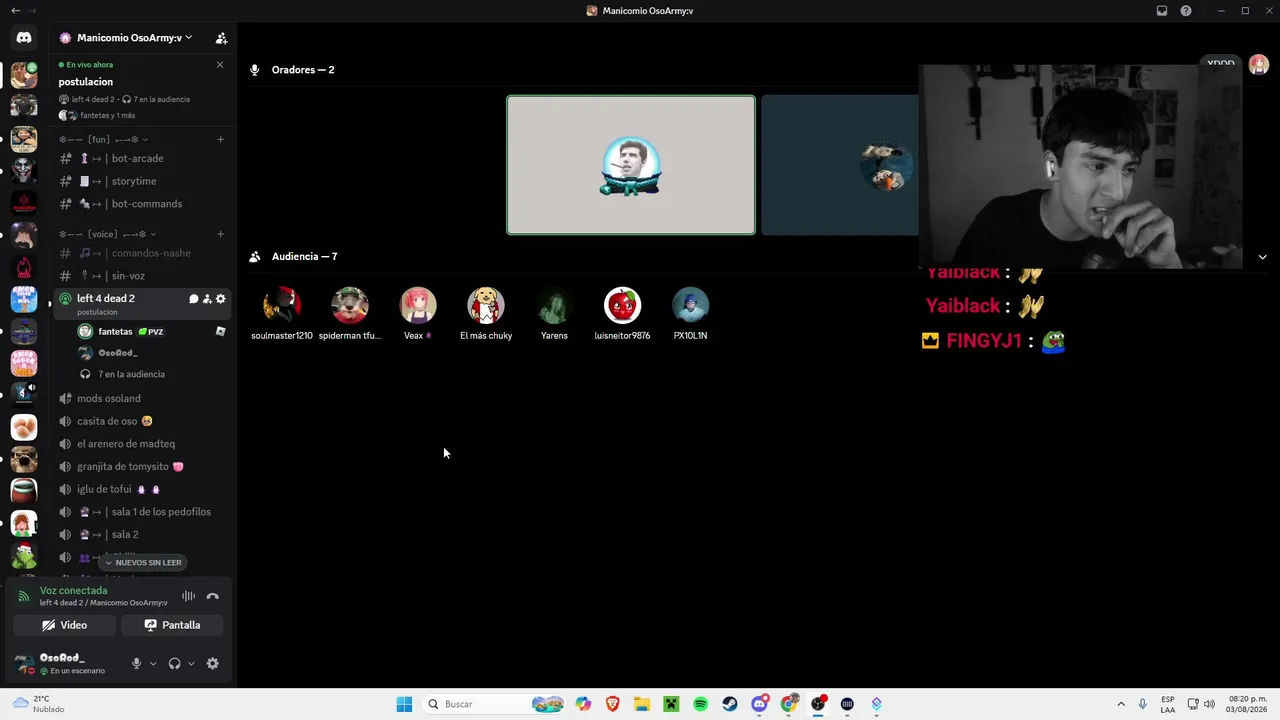
Task: Open PX10L1N audience member avatar
Action: click(690, 305)
